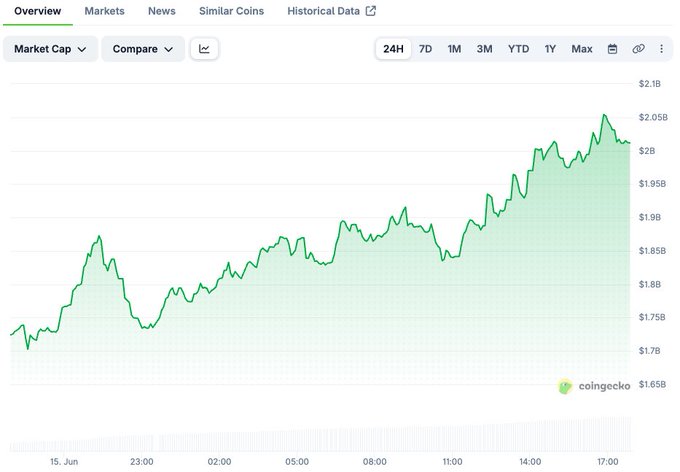Viewport: 680px width, 472px height.
Task: Click the $1.75B y-axis label
Action: click(x=652, y=317)
